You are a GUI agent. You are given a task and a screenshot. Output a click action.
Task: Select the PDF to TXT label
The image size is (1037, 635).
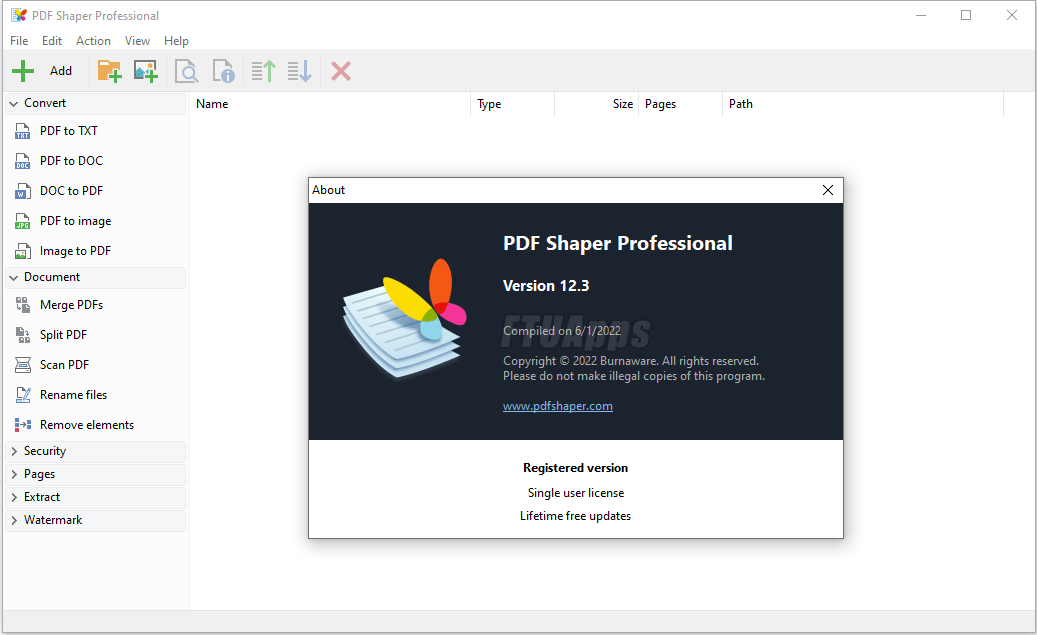69,131
